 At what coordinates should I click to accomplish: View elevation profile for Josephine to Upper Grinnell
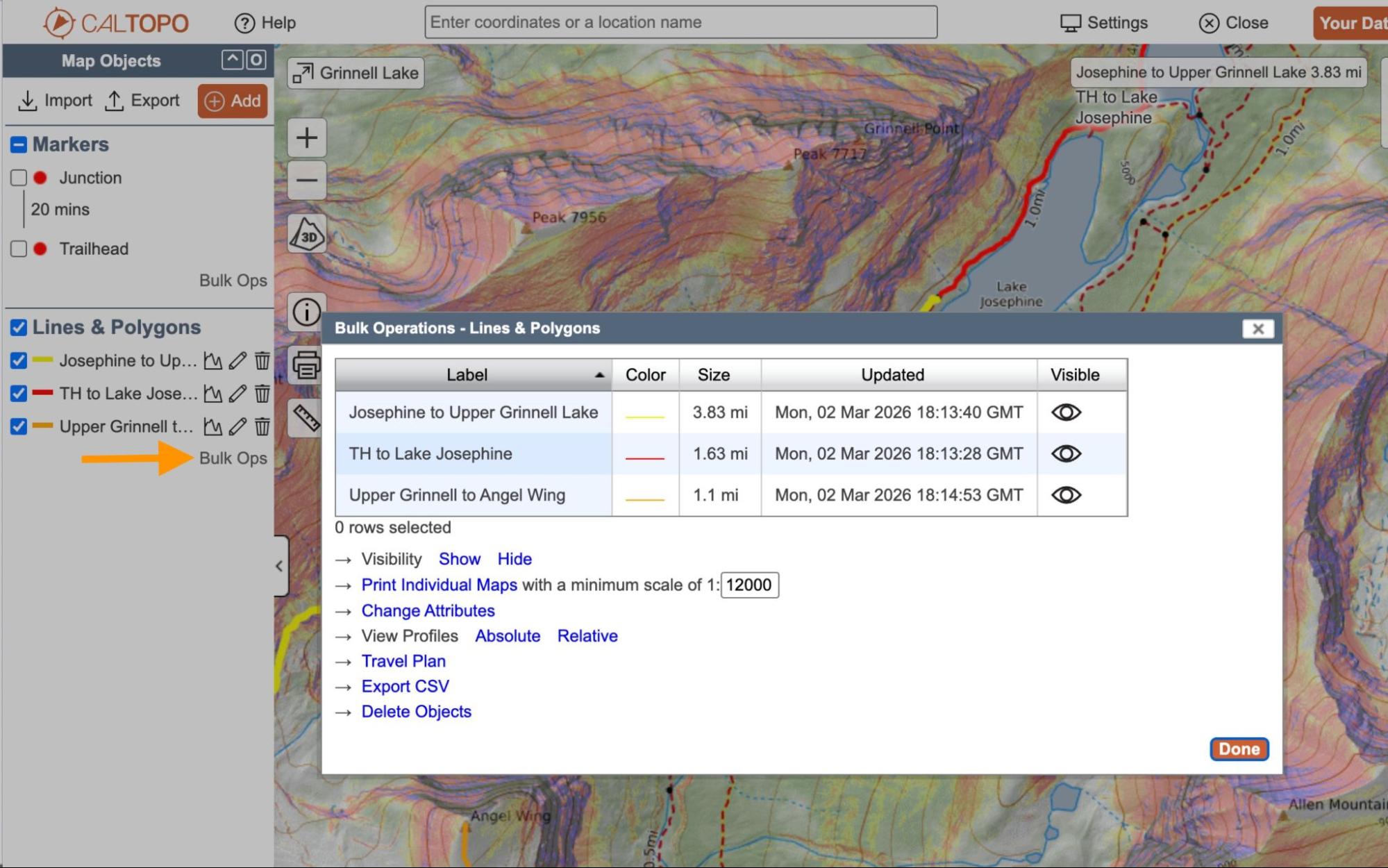tap(212, 360)
